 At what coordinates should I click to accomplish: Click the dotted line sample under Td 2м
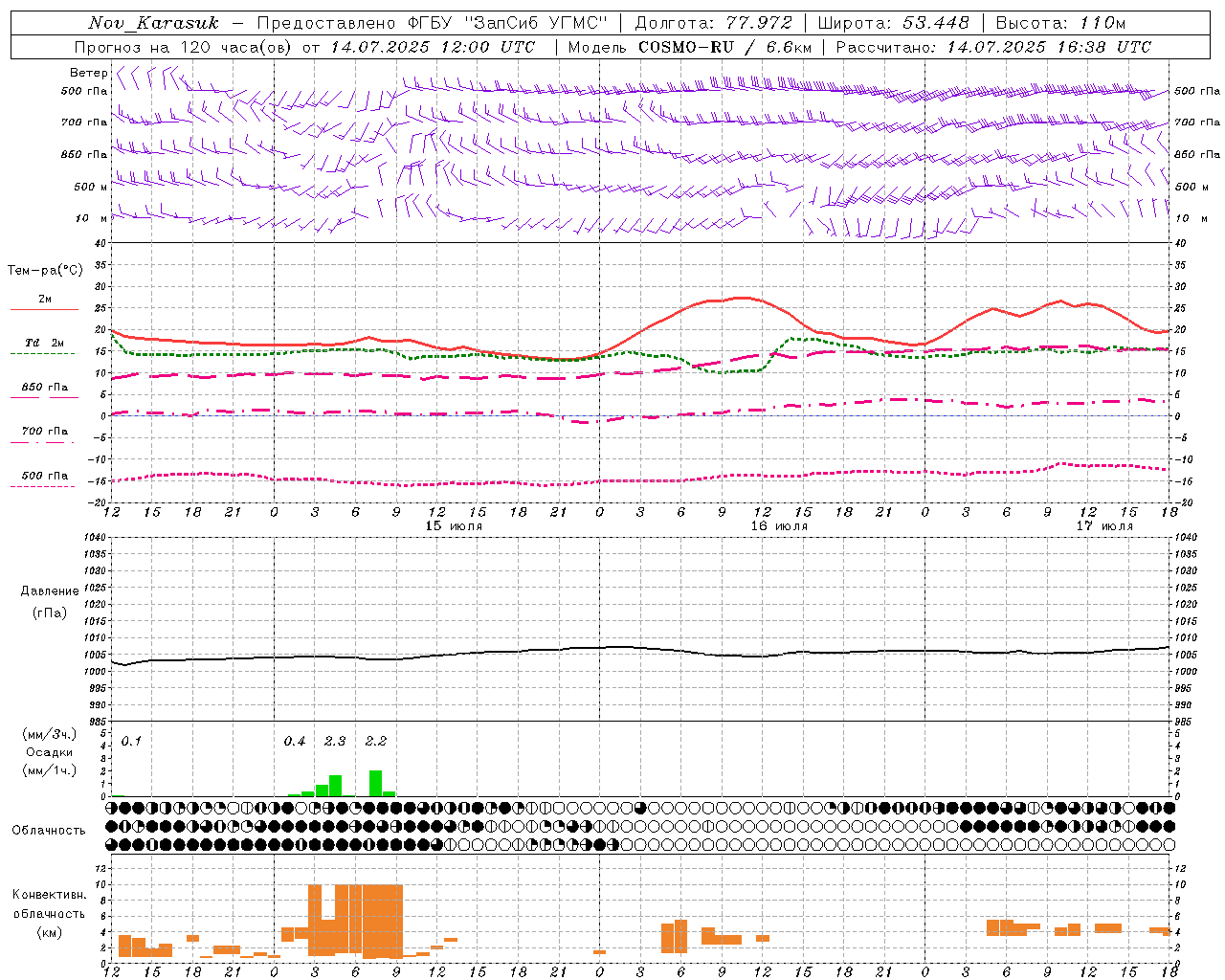tap(43, 353)
